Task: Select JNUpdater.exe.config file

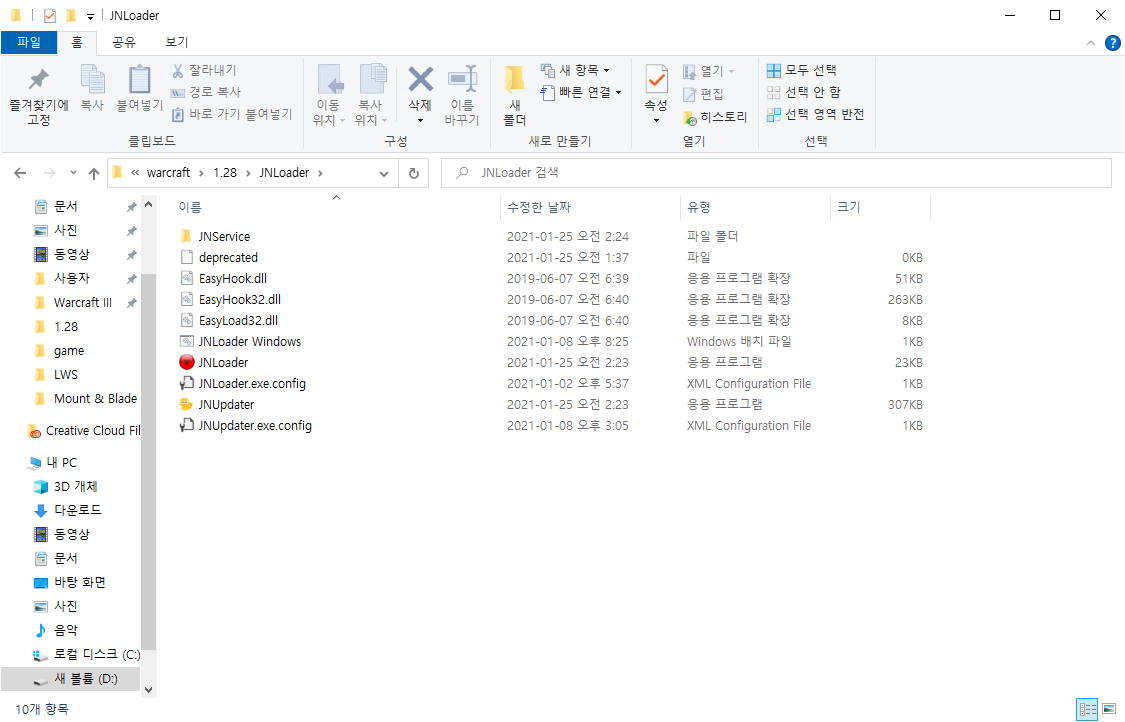Action: (x=255, y=426)
